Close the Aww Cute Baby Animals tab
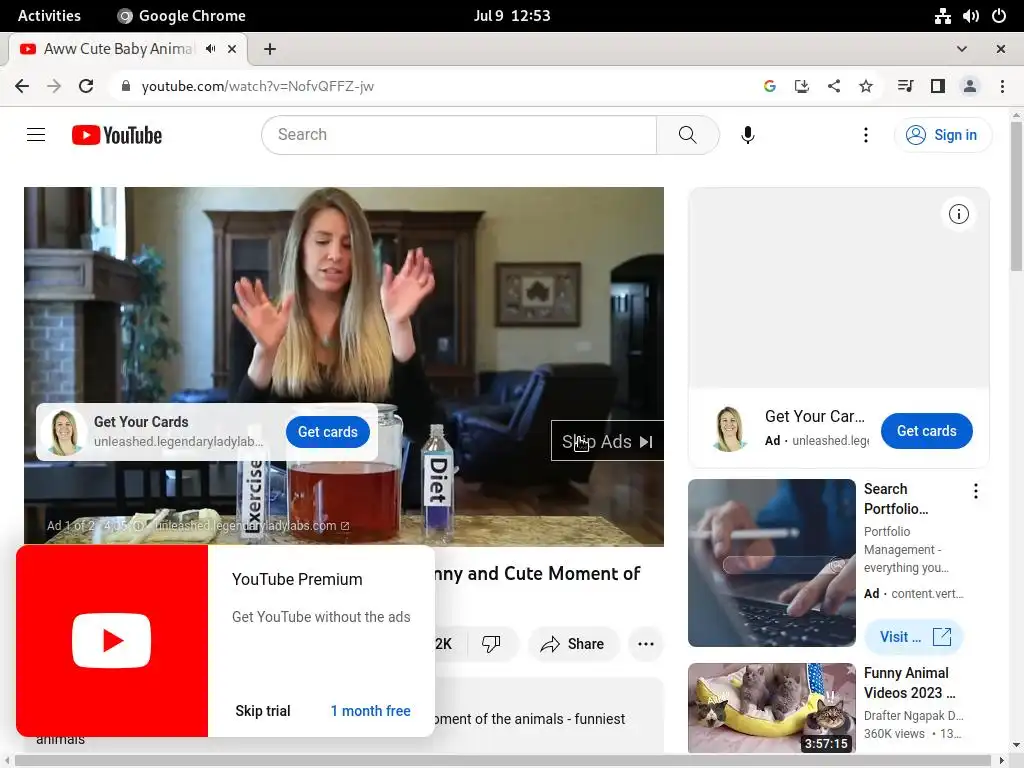The image size is (1024, 768). point(231,48)
